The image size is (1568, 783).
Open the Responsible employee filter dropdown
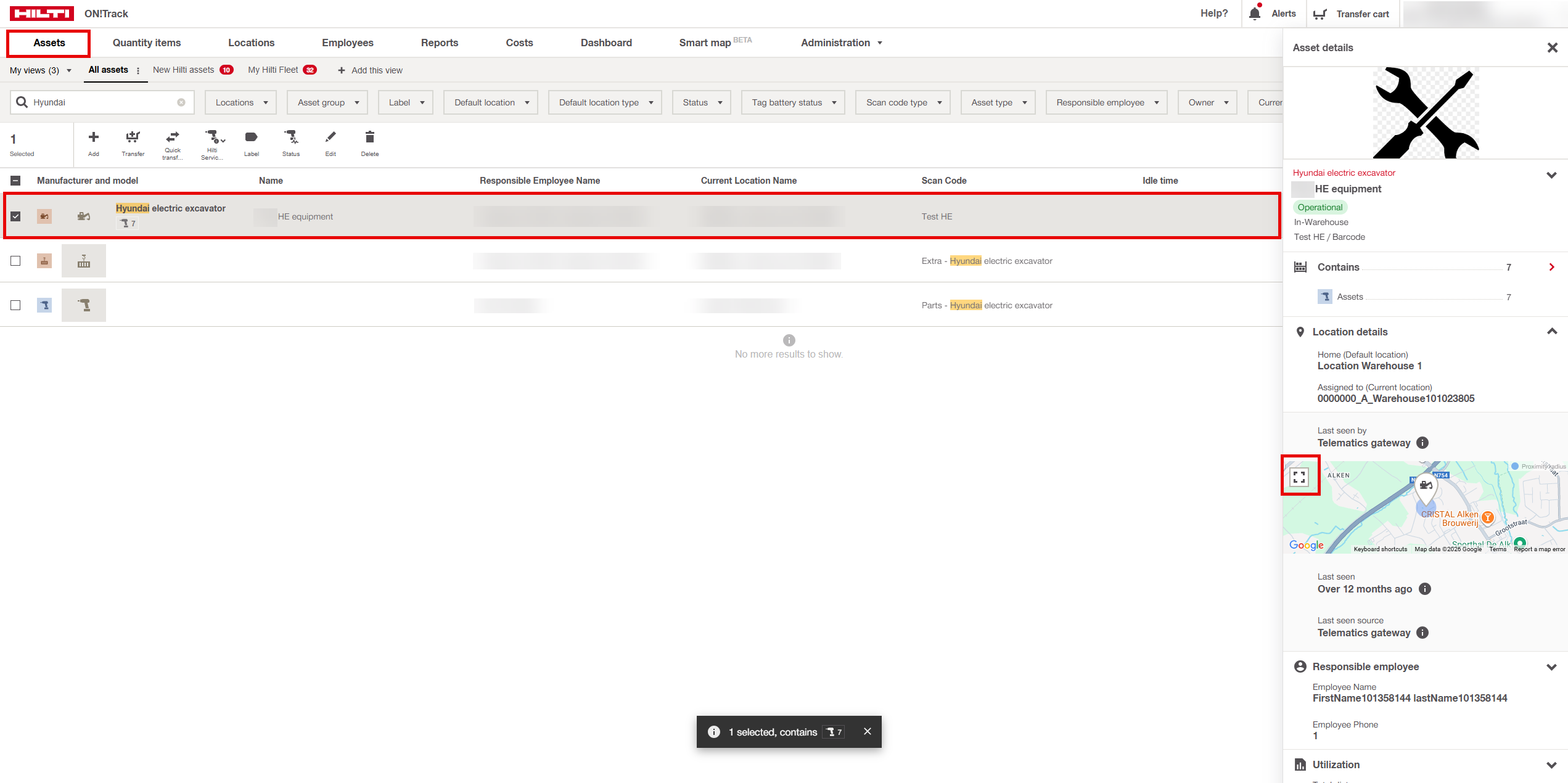pyautogui.click(x=1106, y=102)
